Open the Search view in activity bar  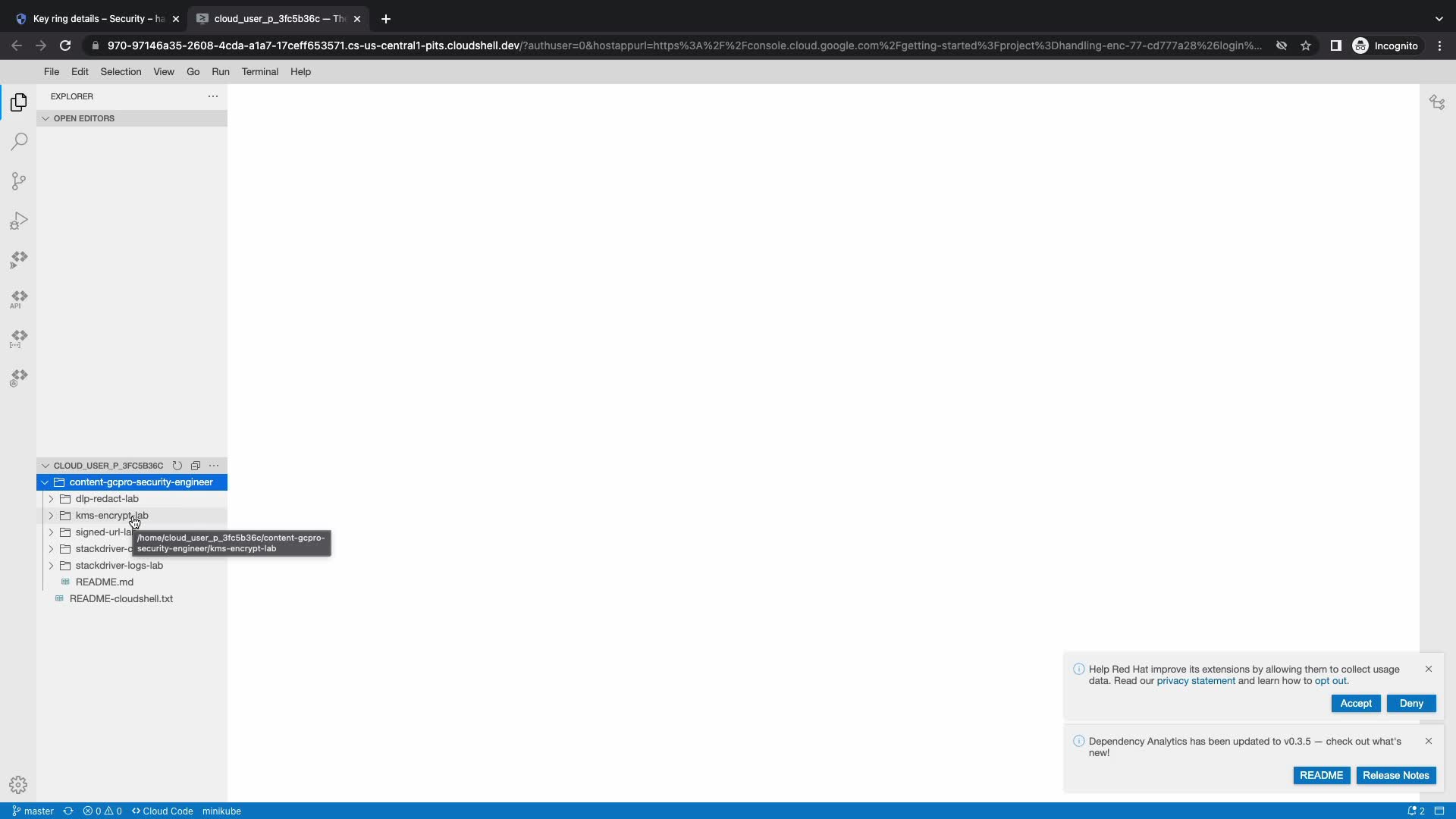pyautogui.click(x=19, y=142)
